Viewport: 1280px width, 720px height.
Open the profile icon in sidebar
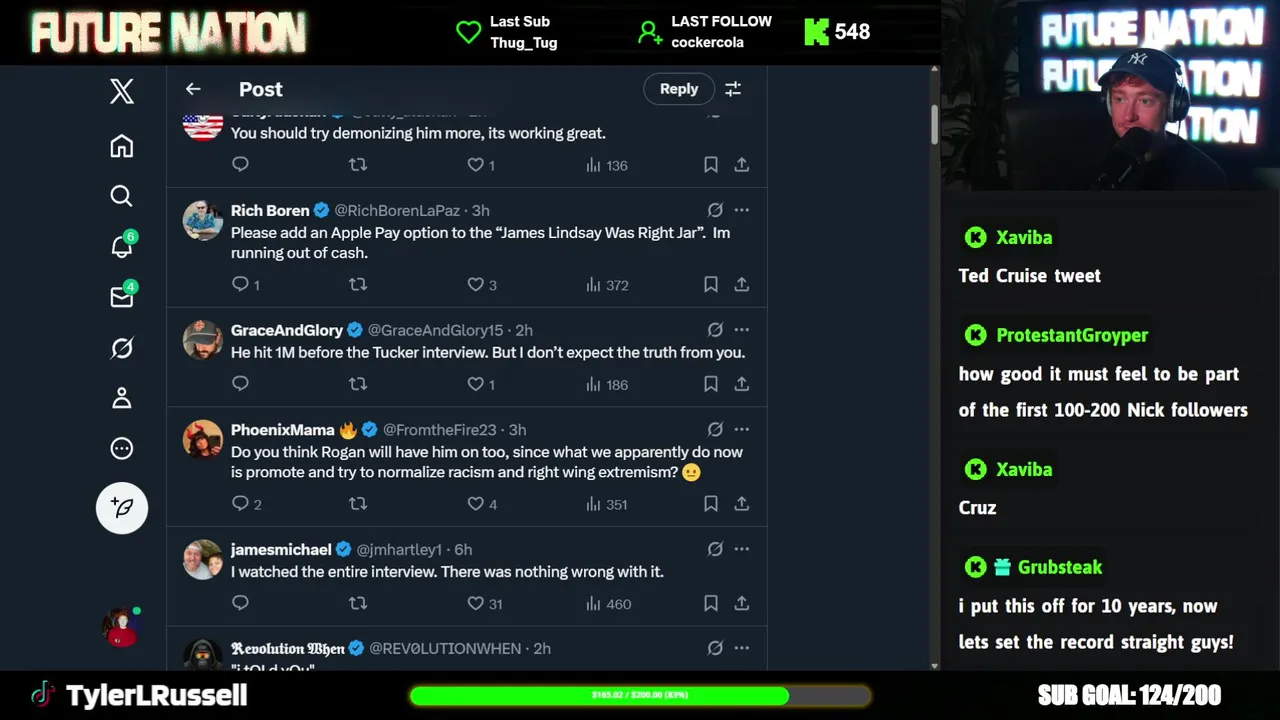[x=122, y=398]
